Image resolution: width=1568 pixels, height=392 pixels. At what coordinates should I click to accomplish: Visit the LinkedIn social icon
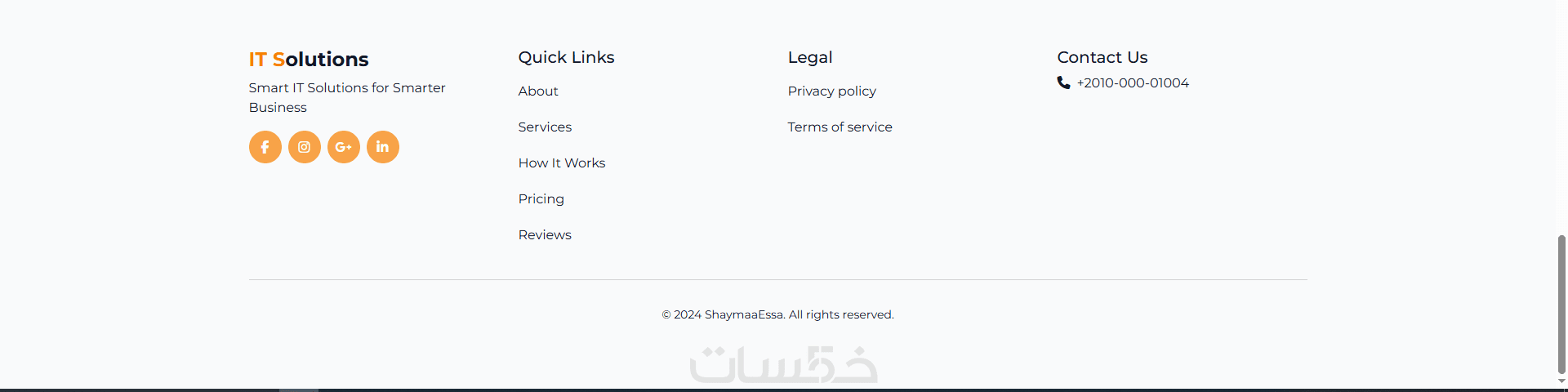[382, 147]
